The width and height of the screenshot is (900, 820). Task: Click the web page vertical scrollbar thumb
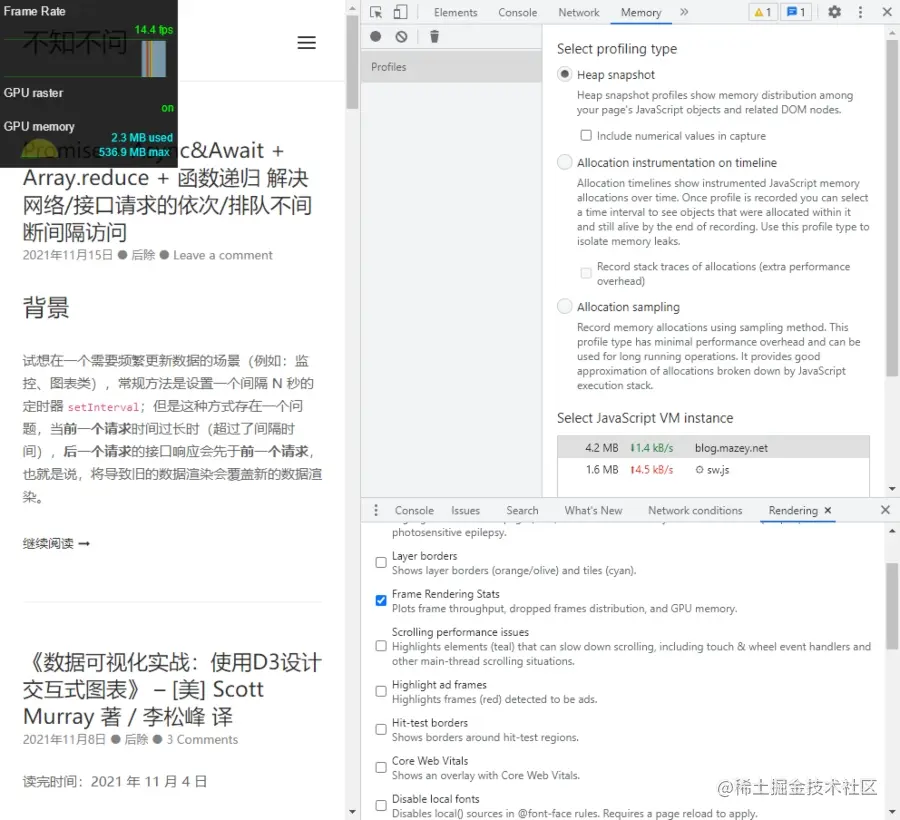click(x=352, y=62)
